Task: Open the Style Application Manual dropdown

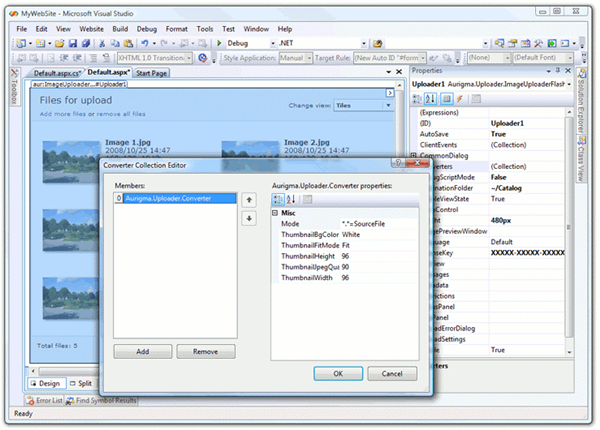Action: 309,58
